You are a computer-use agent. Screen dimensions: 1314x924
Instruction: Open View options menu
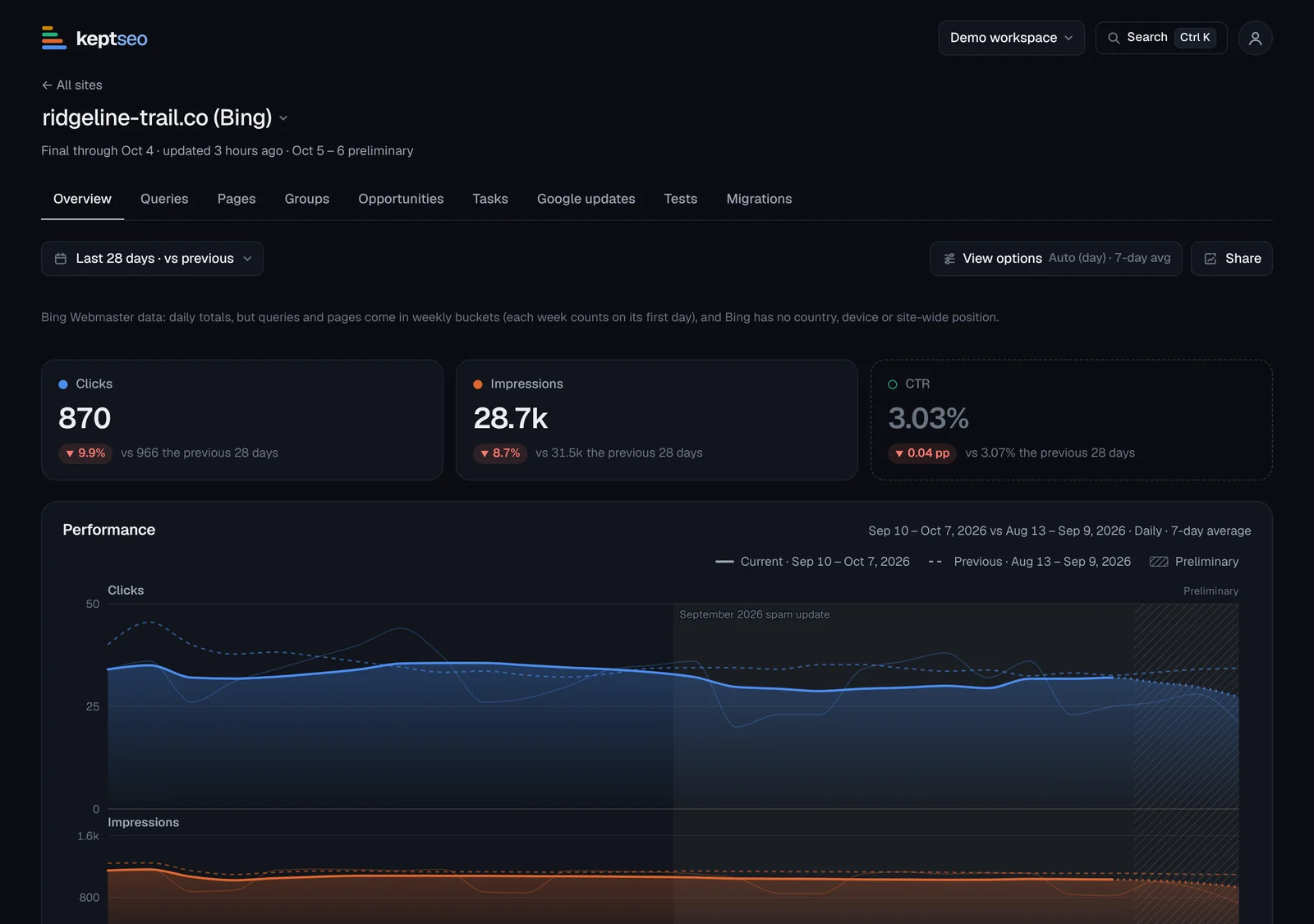pyautogui.click(x=1056, y=259)
